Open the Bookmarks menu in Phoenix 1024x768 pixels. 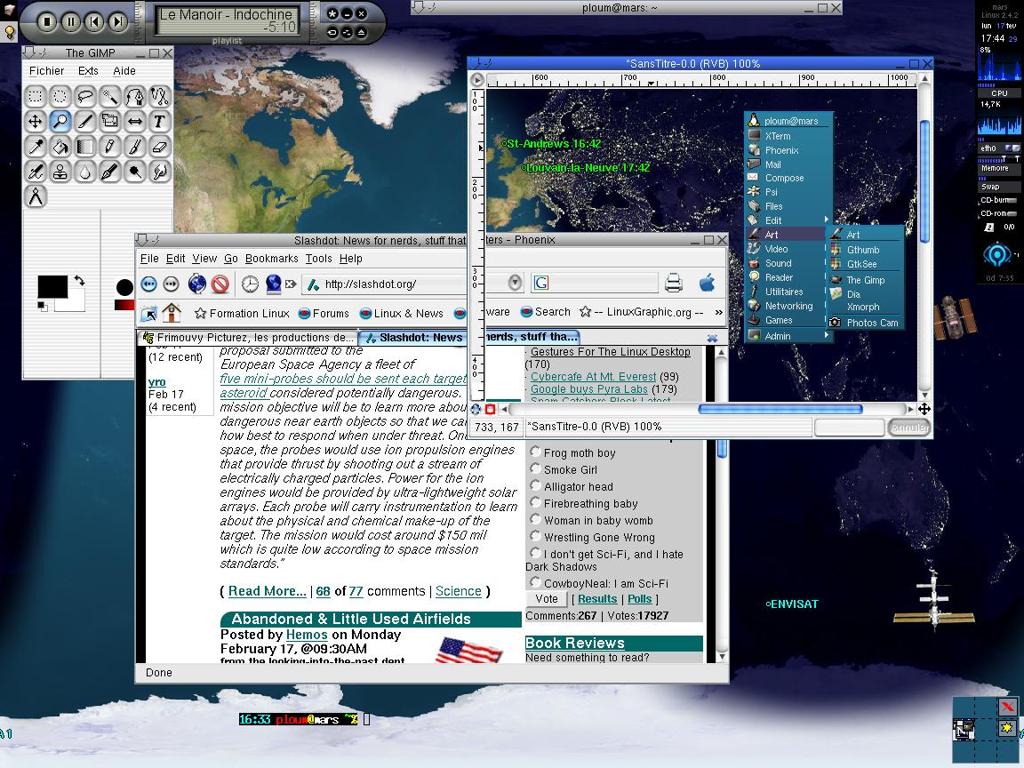(271, 259)
